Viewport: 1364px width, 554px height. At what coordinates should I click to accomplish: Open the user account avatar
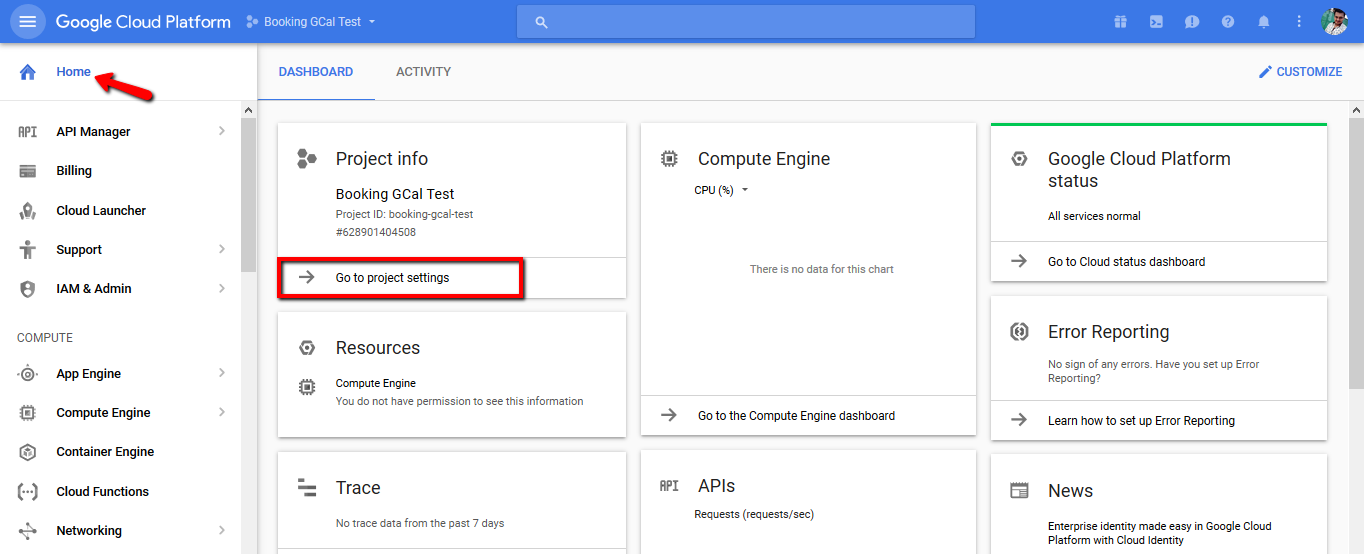coord(1335,21)
